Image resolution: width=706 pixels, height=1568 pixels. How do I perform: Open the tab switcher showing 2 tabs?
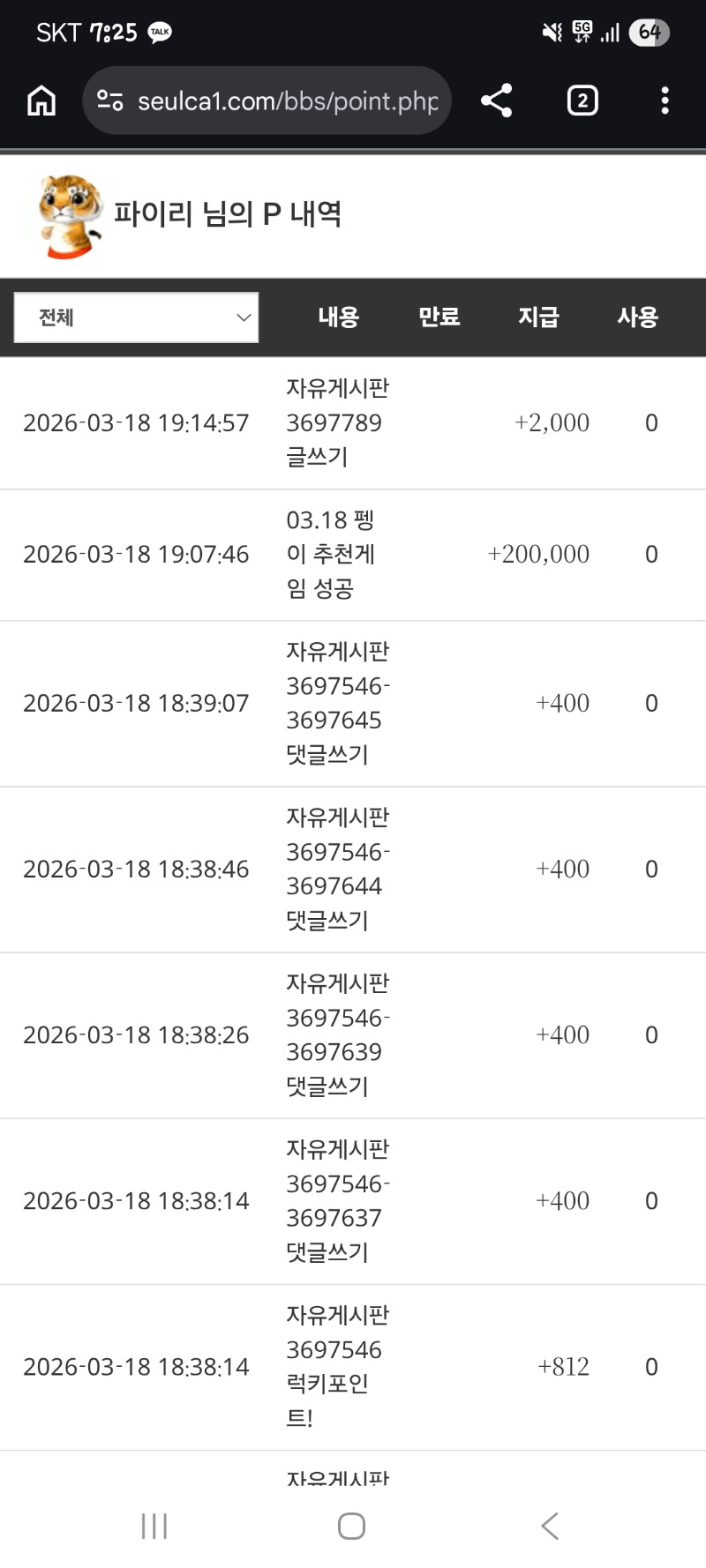[582, 101]
